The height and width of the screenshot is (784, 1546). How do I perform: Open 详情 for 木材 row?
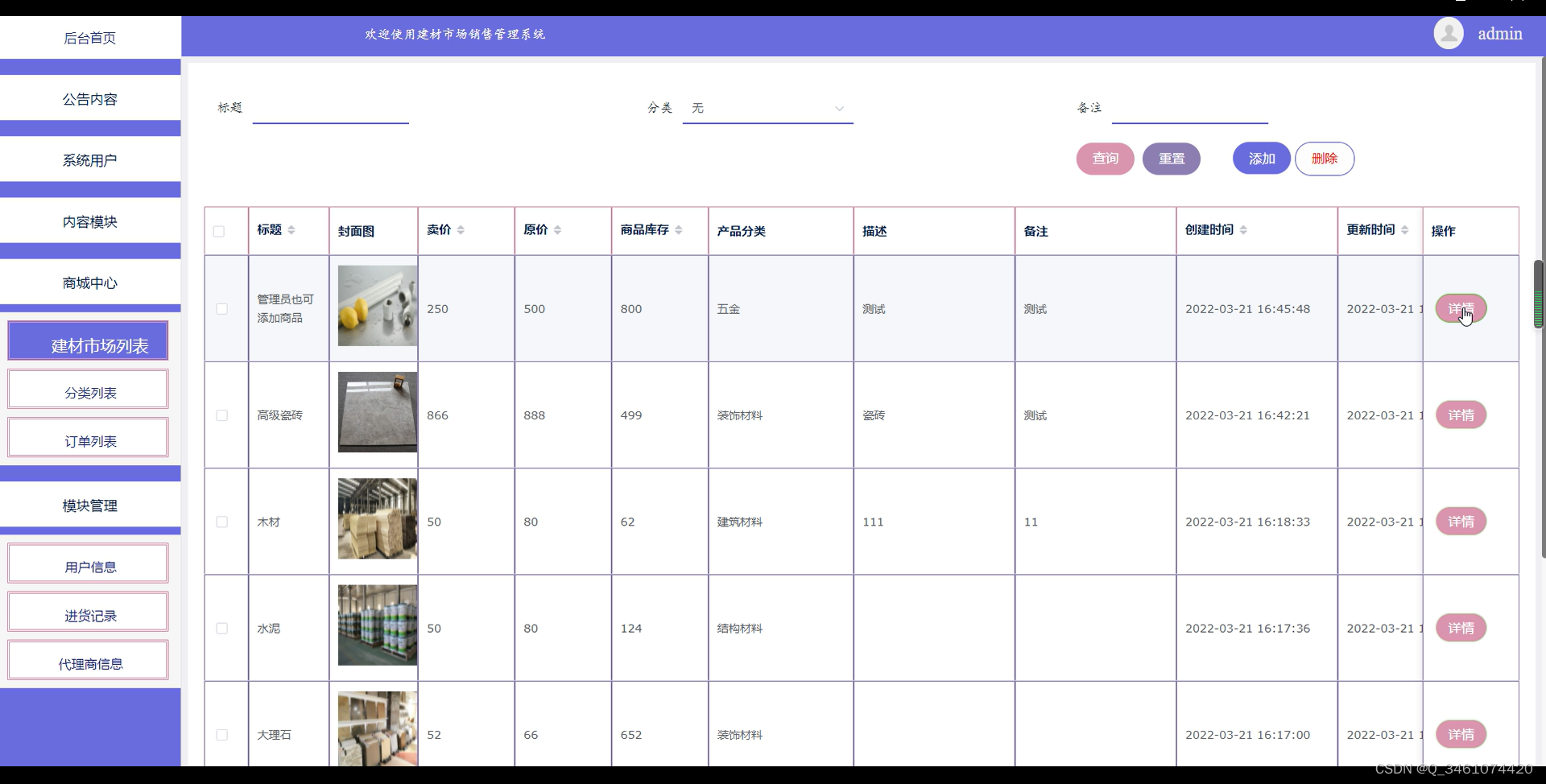pos(1461,522)
